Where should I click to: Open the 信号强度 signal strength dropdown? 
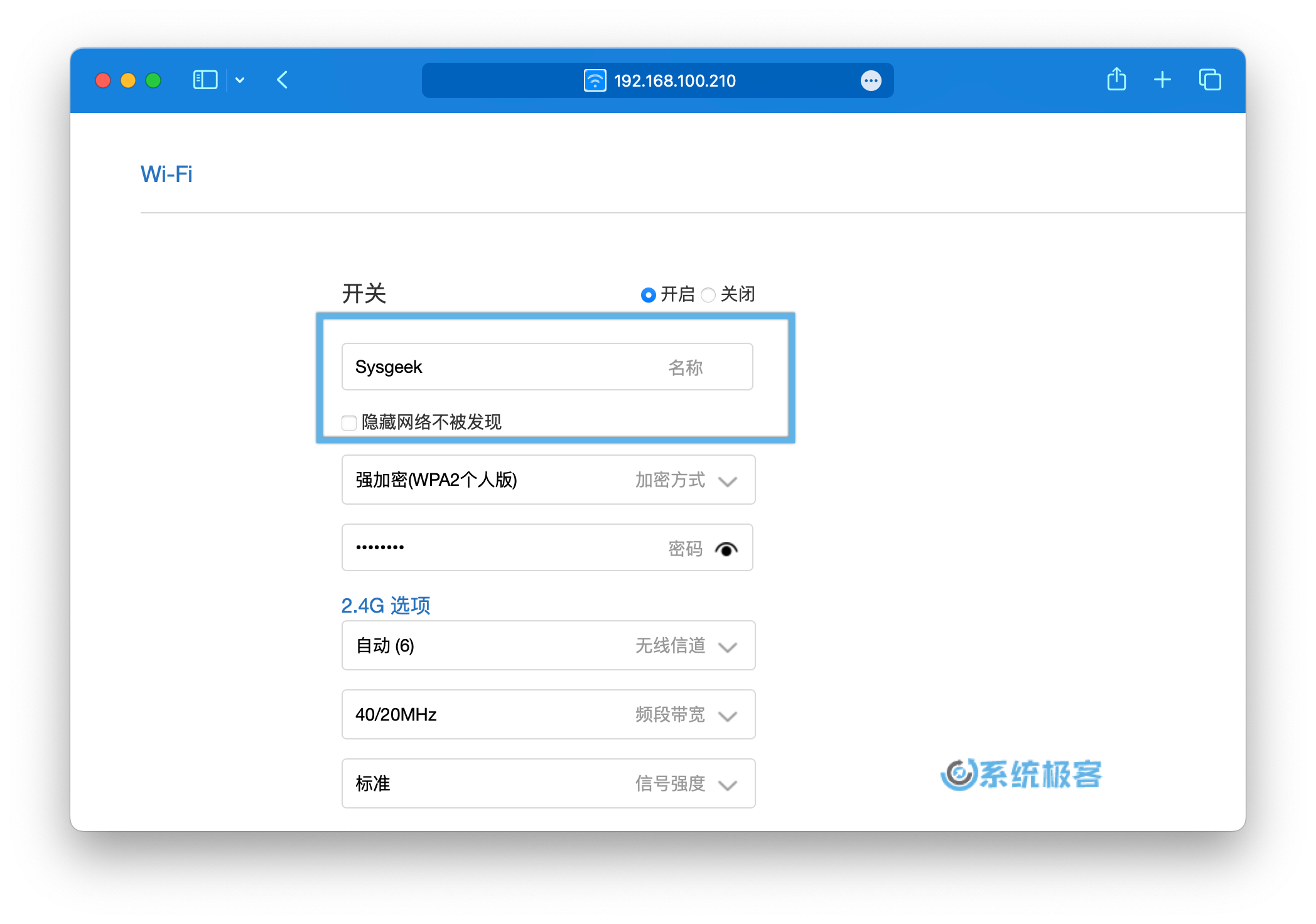click(x=548, y=783)
